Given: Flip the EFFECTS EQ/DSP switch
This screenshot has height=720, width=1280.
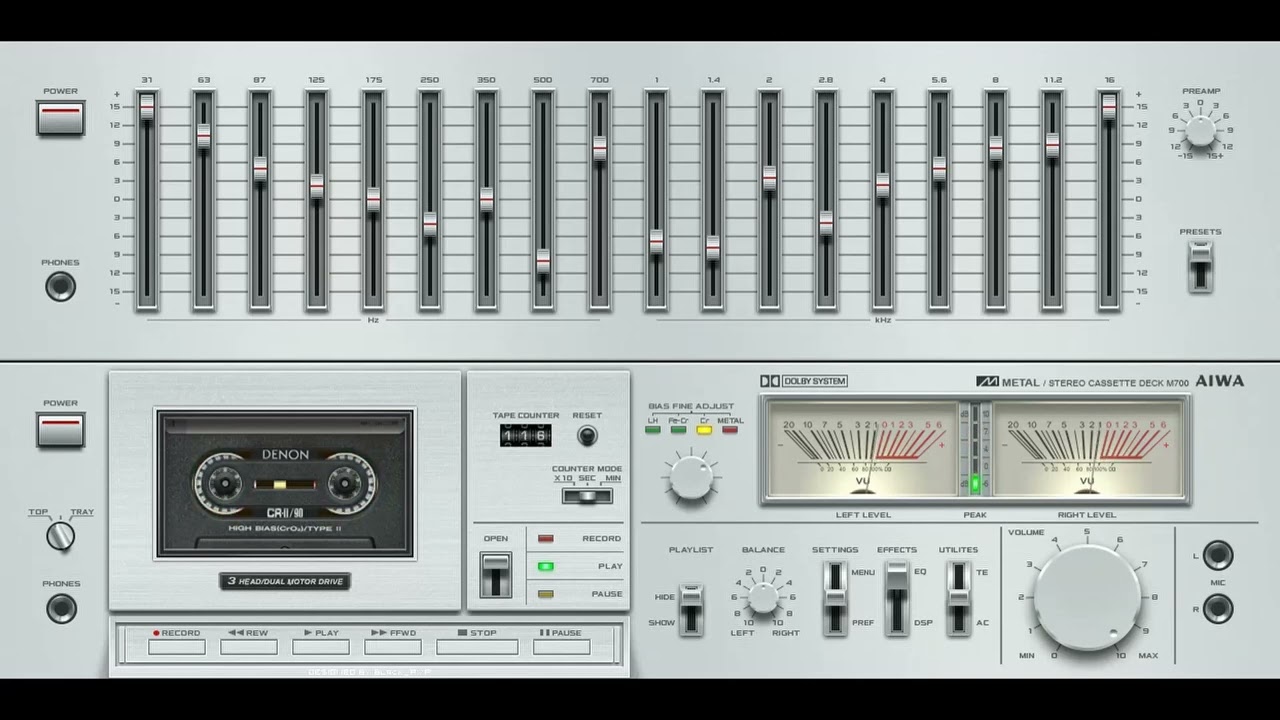Looking at the screenshot, I should pos(897,598).
